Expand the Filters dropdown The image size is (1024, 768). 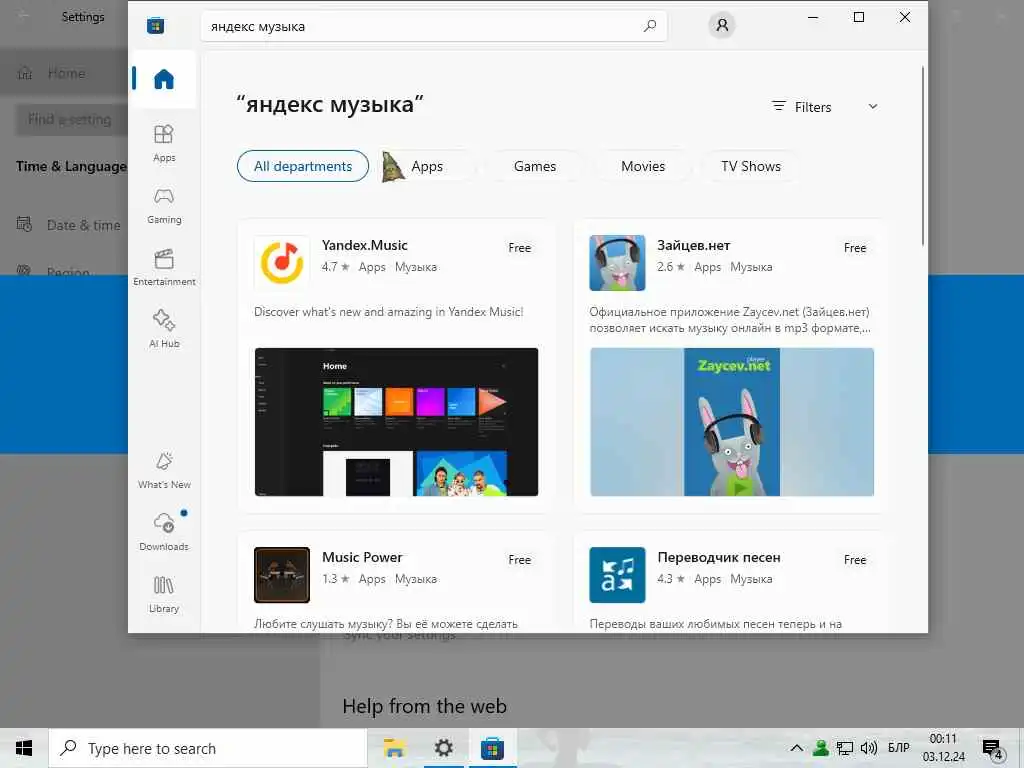(x=824, y=107)
